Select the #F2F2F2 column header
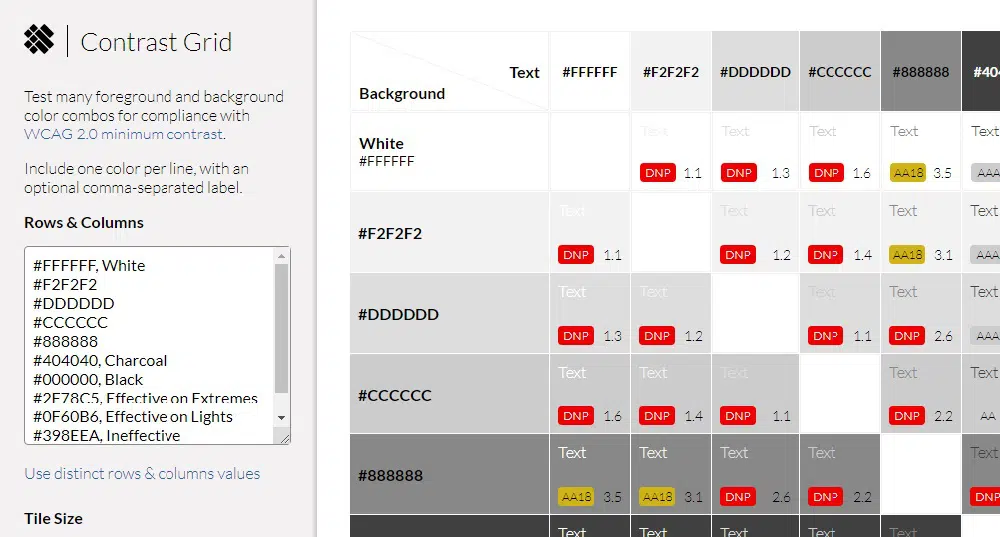The image size is (1000, 537). (x=670, y=72)
